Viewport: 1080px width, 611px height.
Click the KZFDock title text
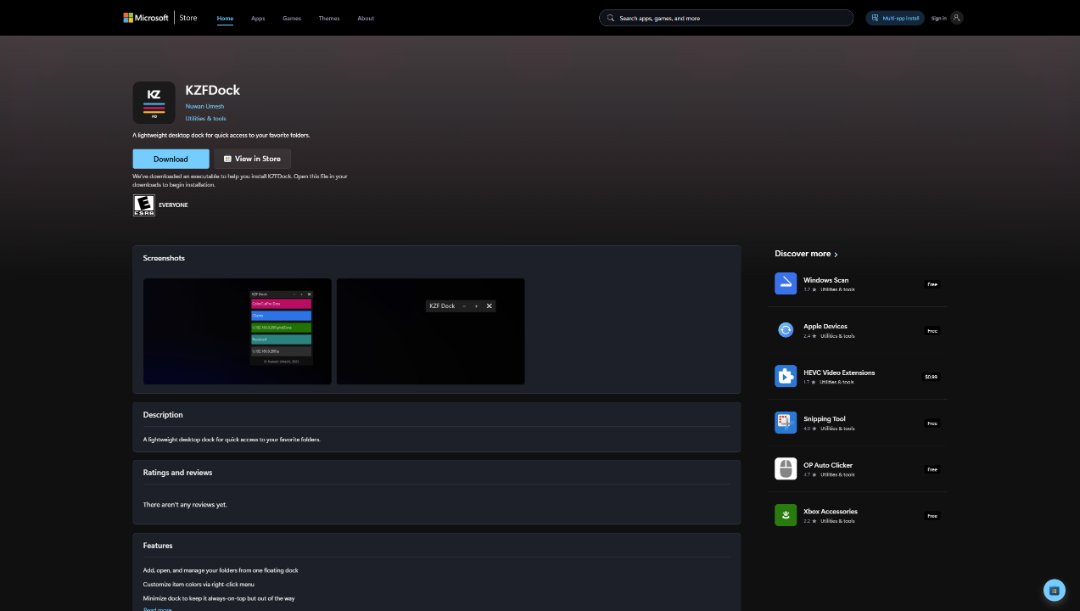point(212,90)
